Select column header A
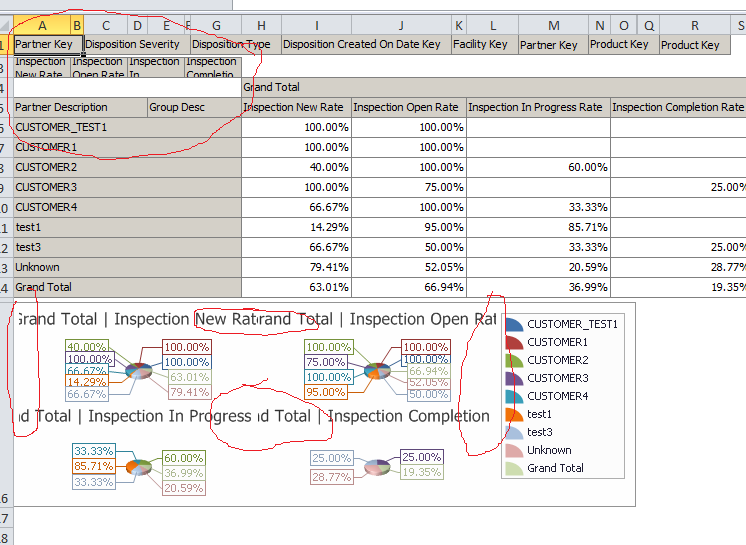Image resolution: width=746 pixels, height=545 pixels. point(42,25)
